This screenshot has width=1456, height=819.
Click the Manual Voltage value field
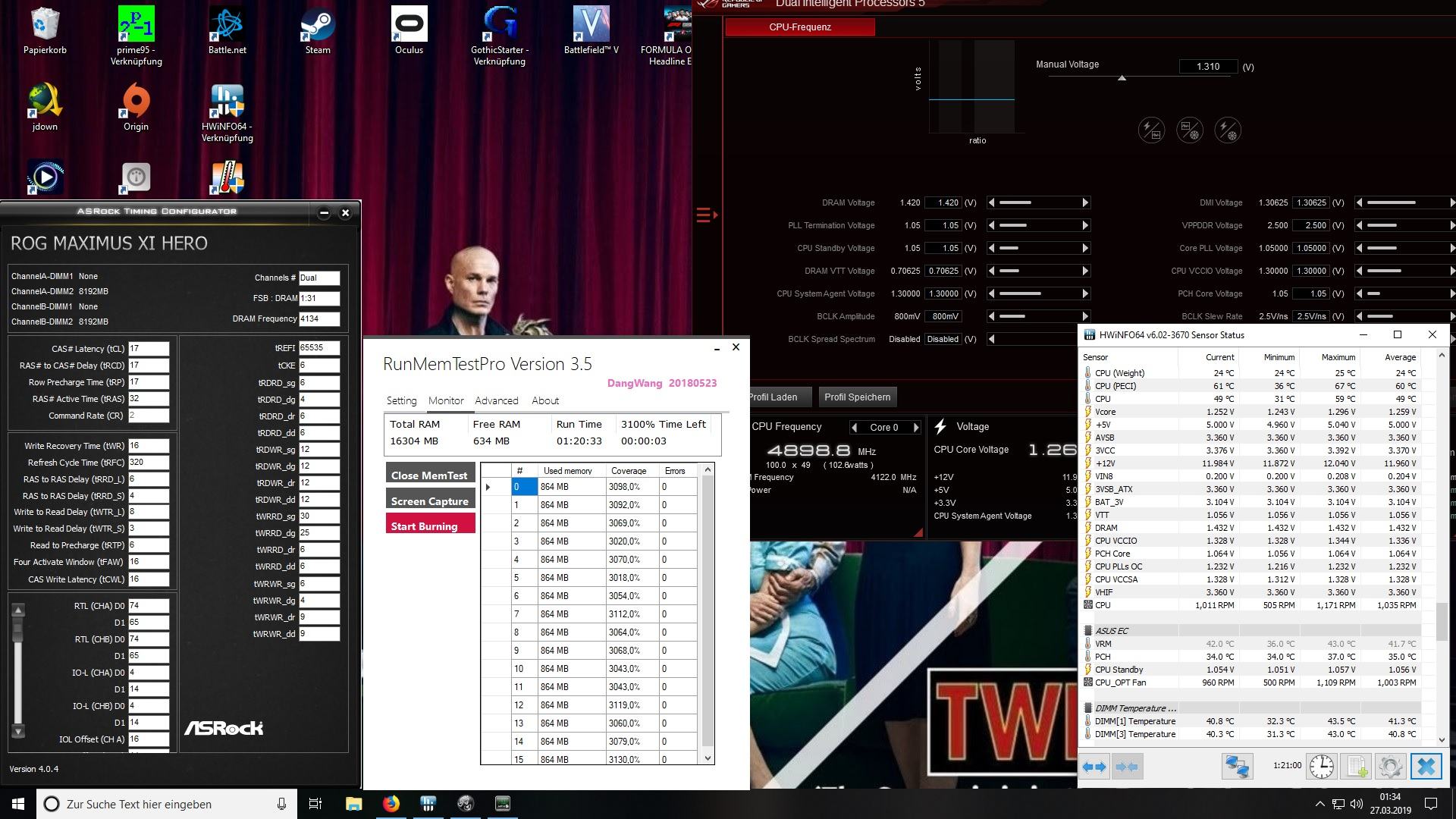point(1207,67)
